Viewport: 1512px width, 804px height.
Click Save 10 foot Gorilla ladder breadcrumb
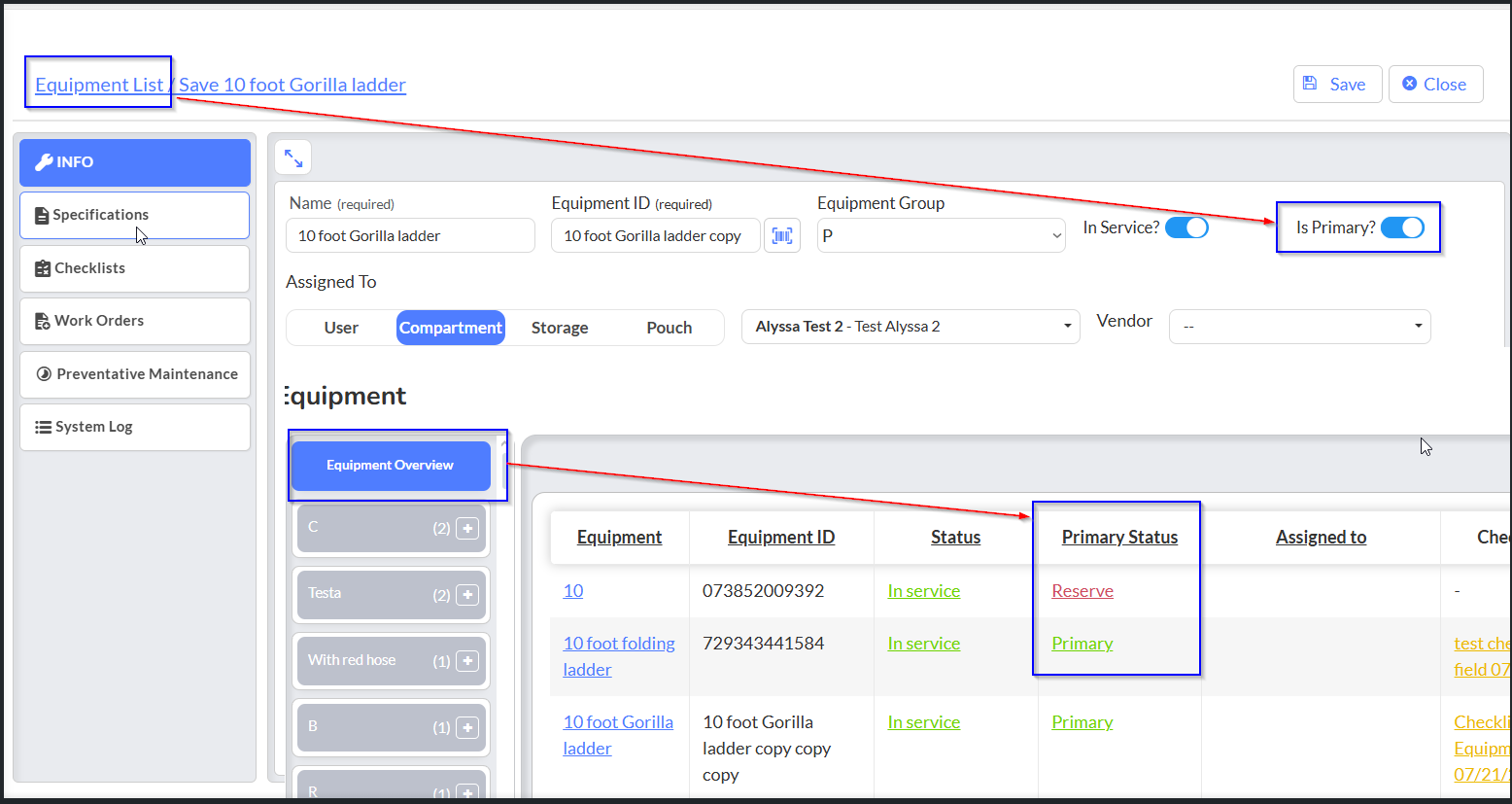click(x=292, y=85)
